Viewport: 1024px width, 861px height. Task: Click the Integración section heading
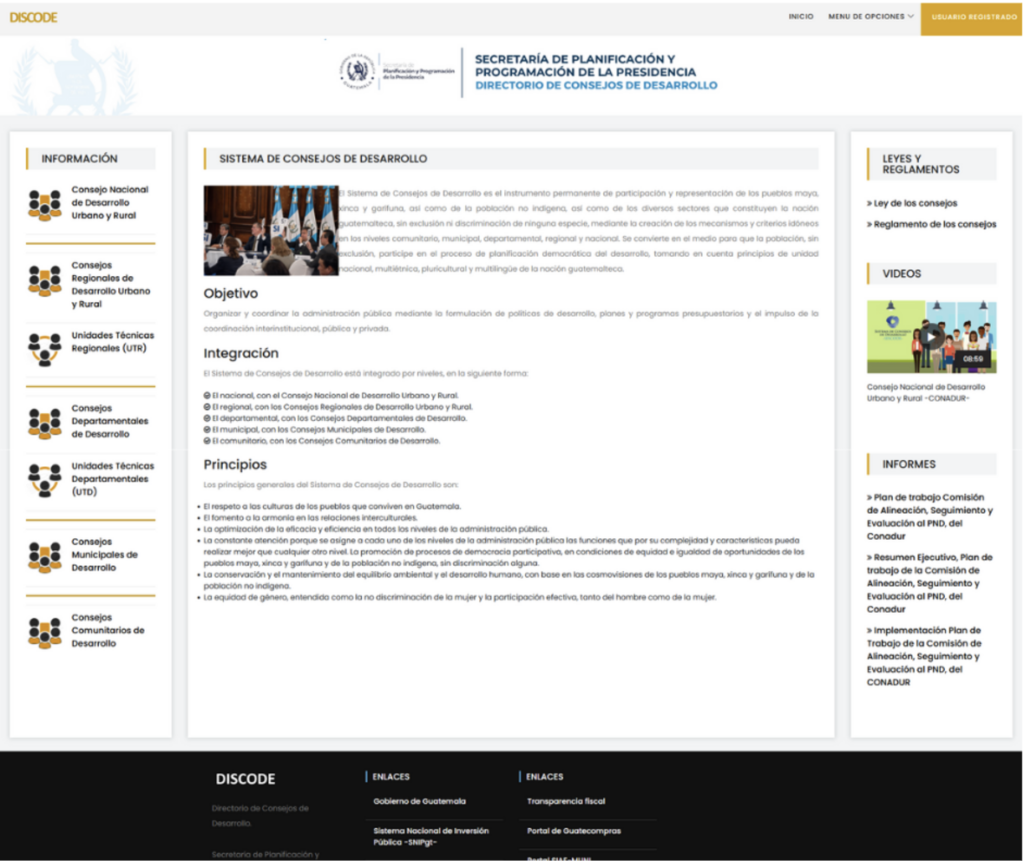coord(241,353)
